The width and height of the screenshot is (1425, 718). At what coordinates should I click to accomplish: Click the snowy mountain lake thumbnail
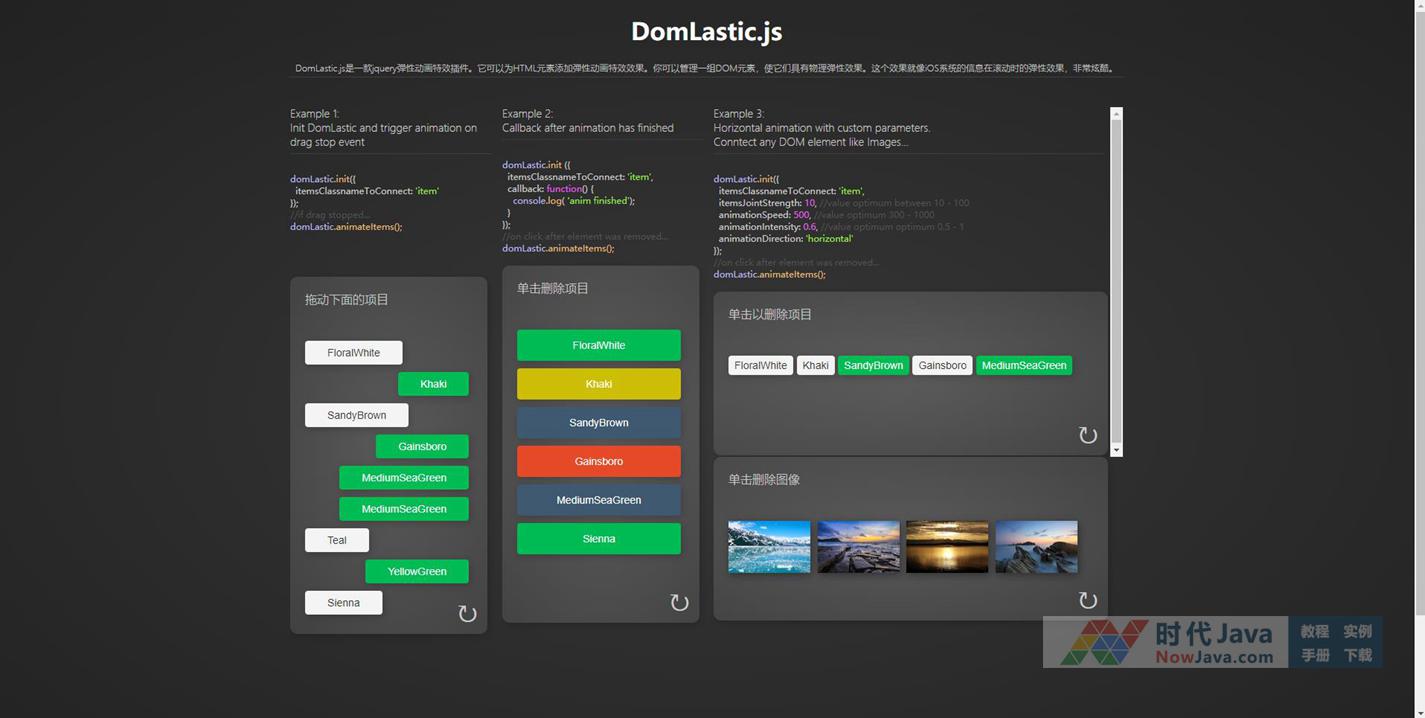click(769, 546)
